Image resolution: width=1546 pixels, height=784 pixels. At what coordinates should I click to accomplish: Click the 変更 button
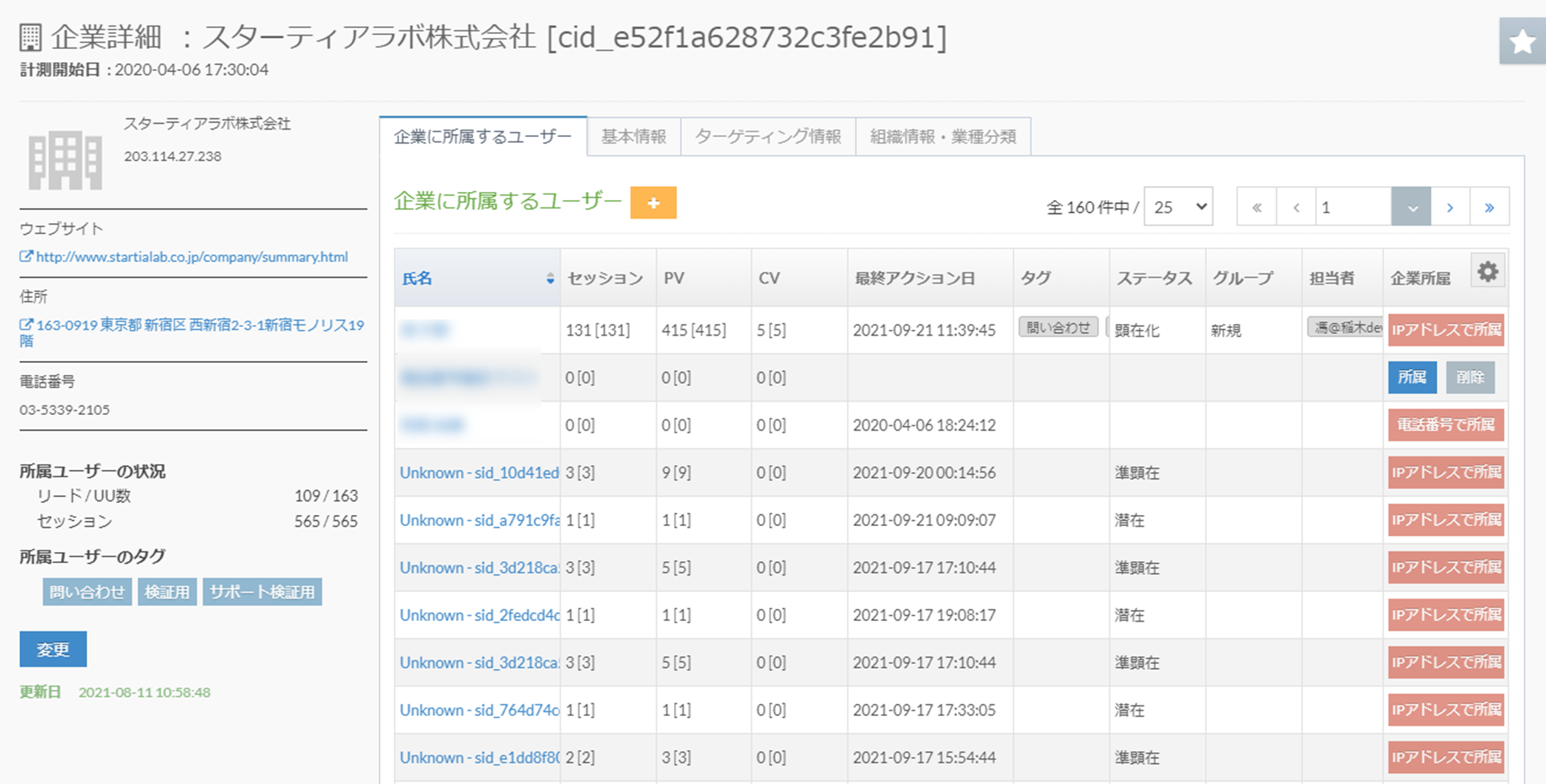click(53, 649)
